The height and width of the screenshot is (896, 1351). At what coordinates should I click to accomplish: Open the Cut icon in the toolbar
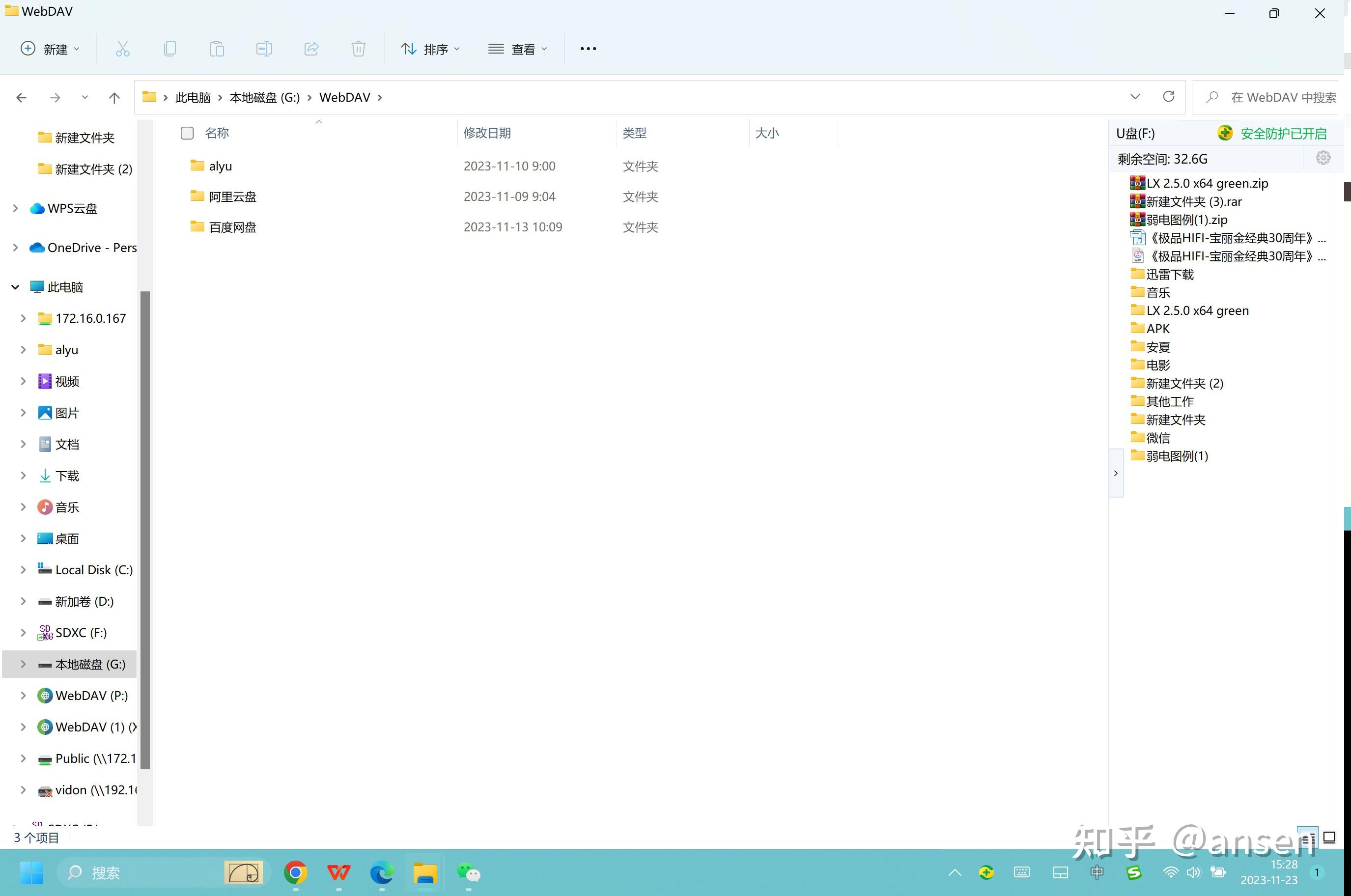click(123, 49)
